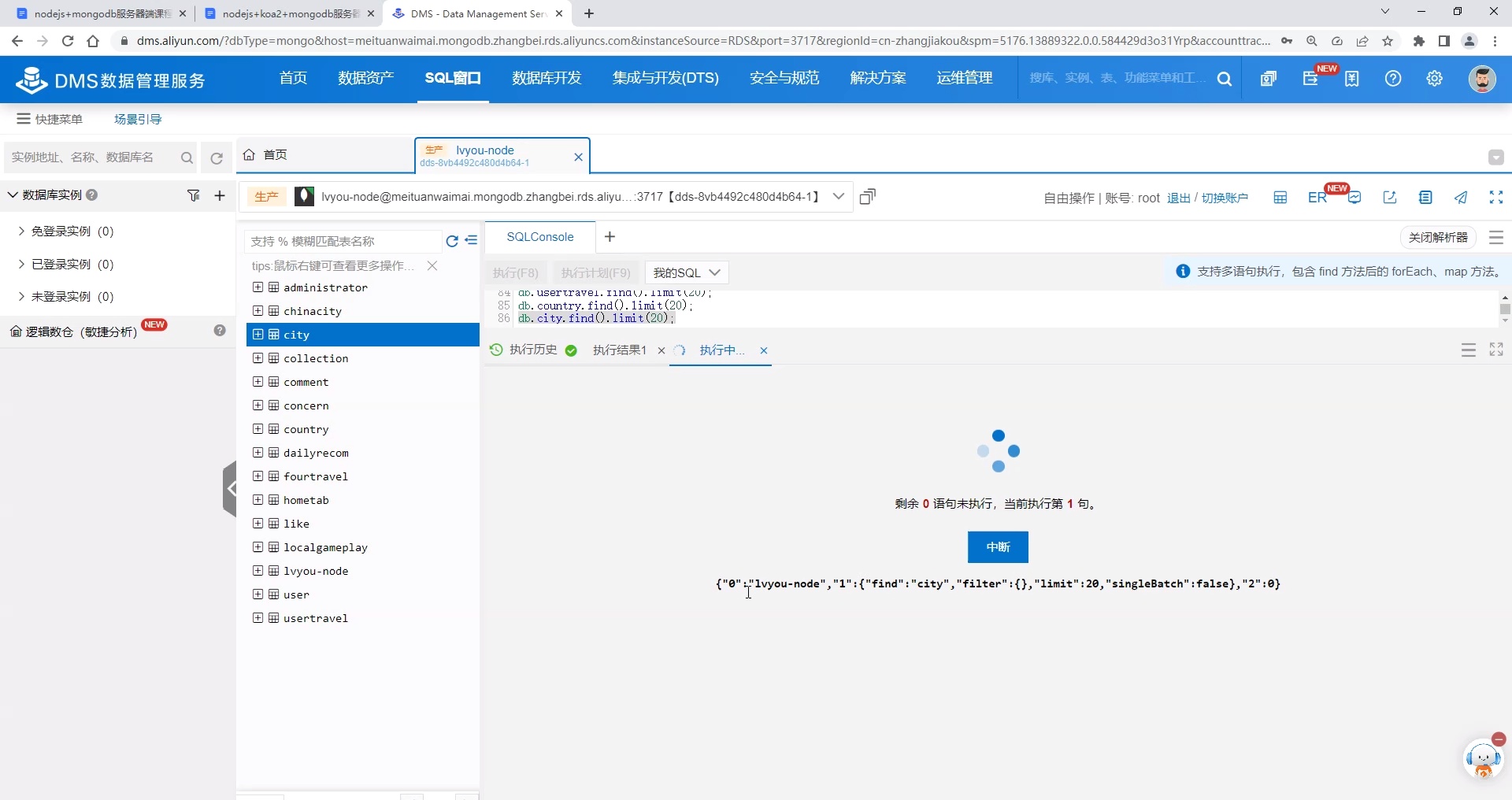The image size is (1512, 800).
Task: Expand the city table node
Action: pyautogui.click(x=258, y=334)
